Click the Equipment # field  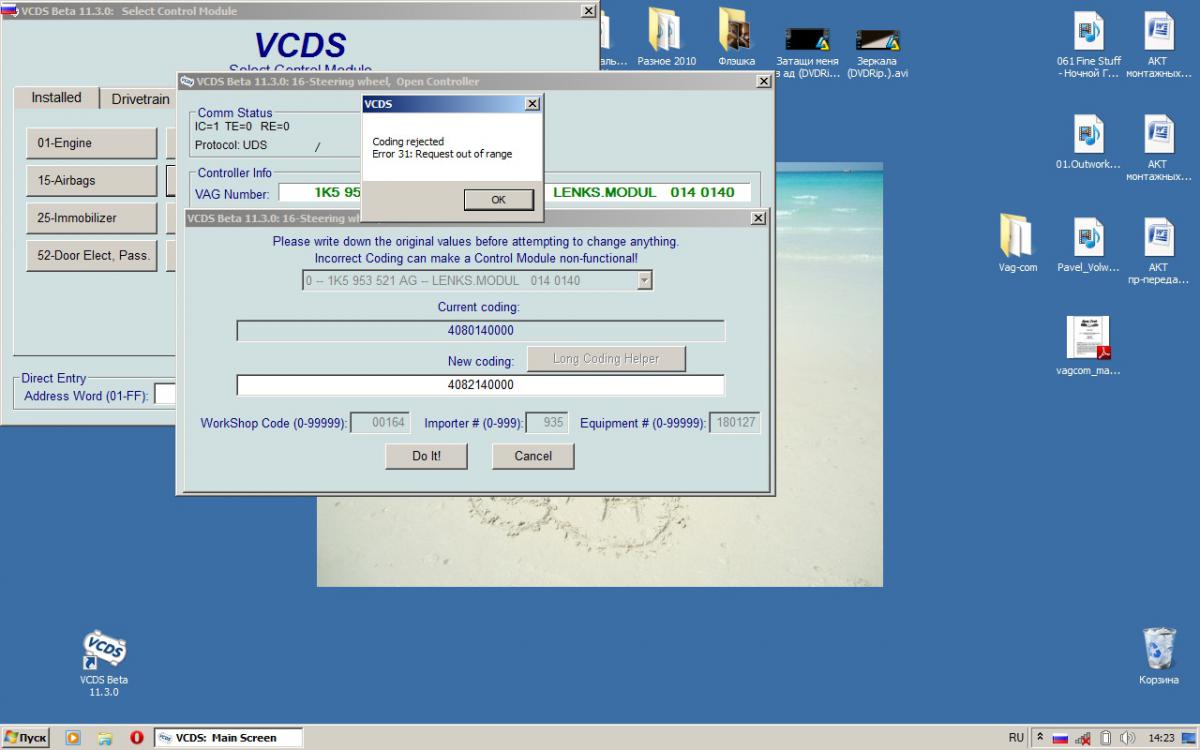tap(735, 423)
